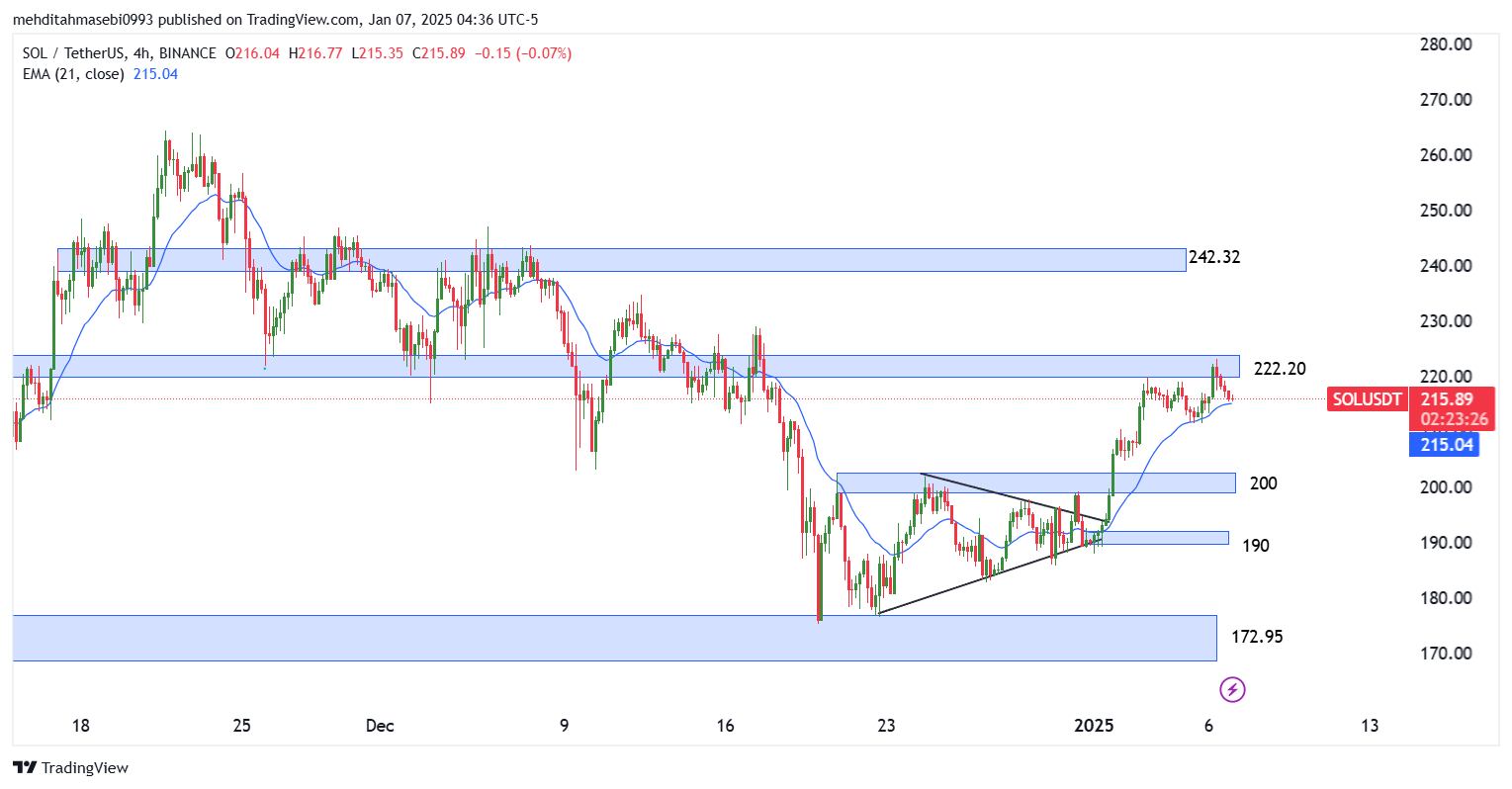The width and height of the screenshot is (1512, 789).
Task: Click the 190 support level label
Action: 1256,546
